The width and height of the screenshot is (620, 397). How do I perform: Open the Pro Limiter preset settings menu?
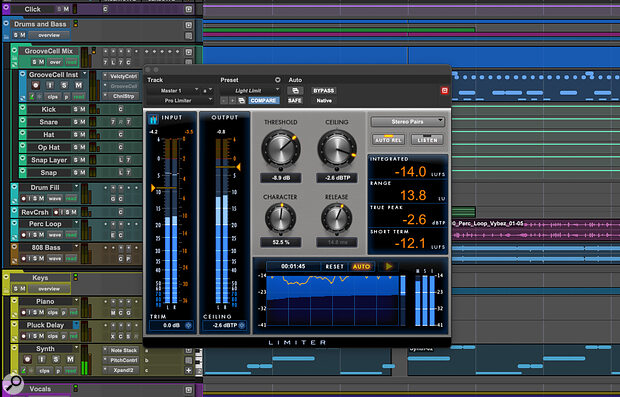coord(278,80)
